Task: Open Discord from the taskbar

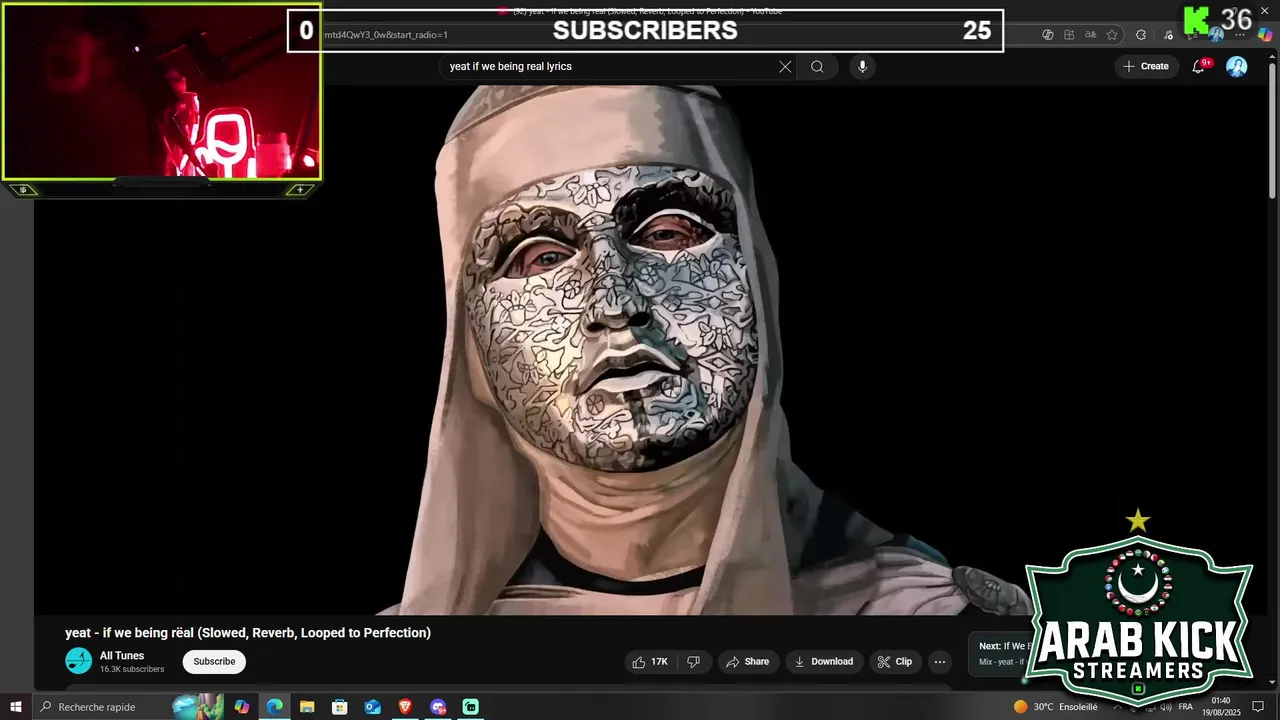Action: click(438, 707)
